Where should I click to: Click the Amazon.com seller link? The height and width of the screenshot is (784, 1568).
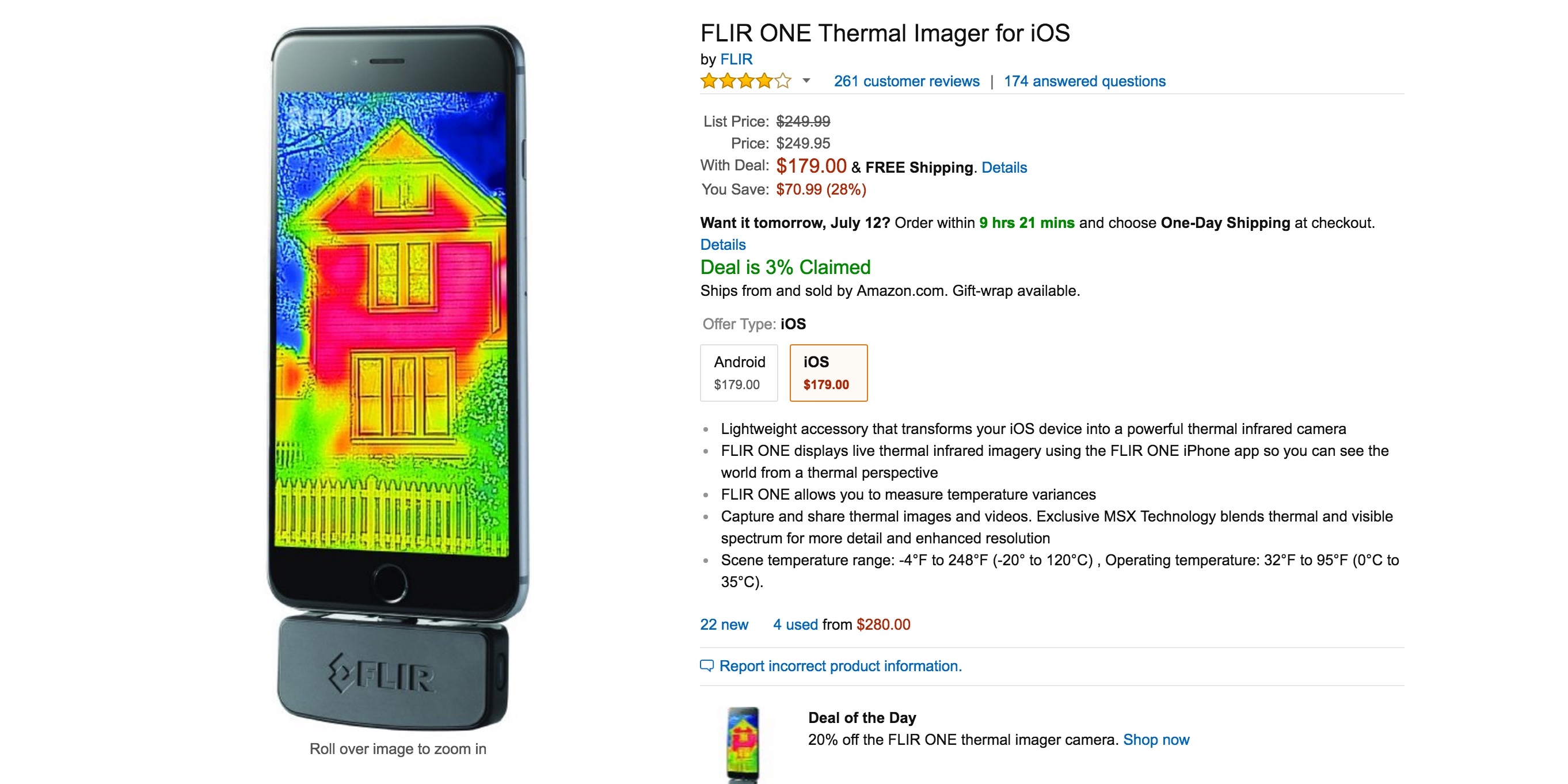point(896,290)
